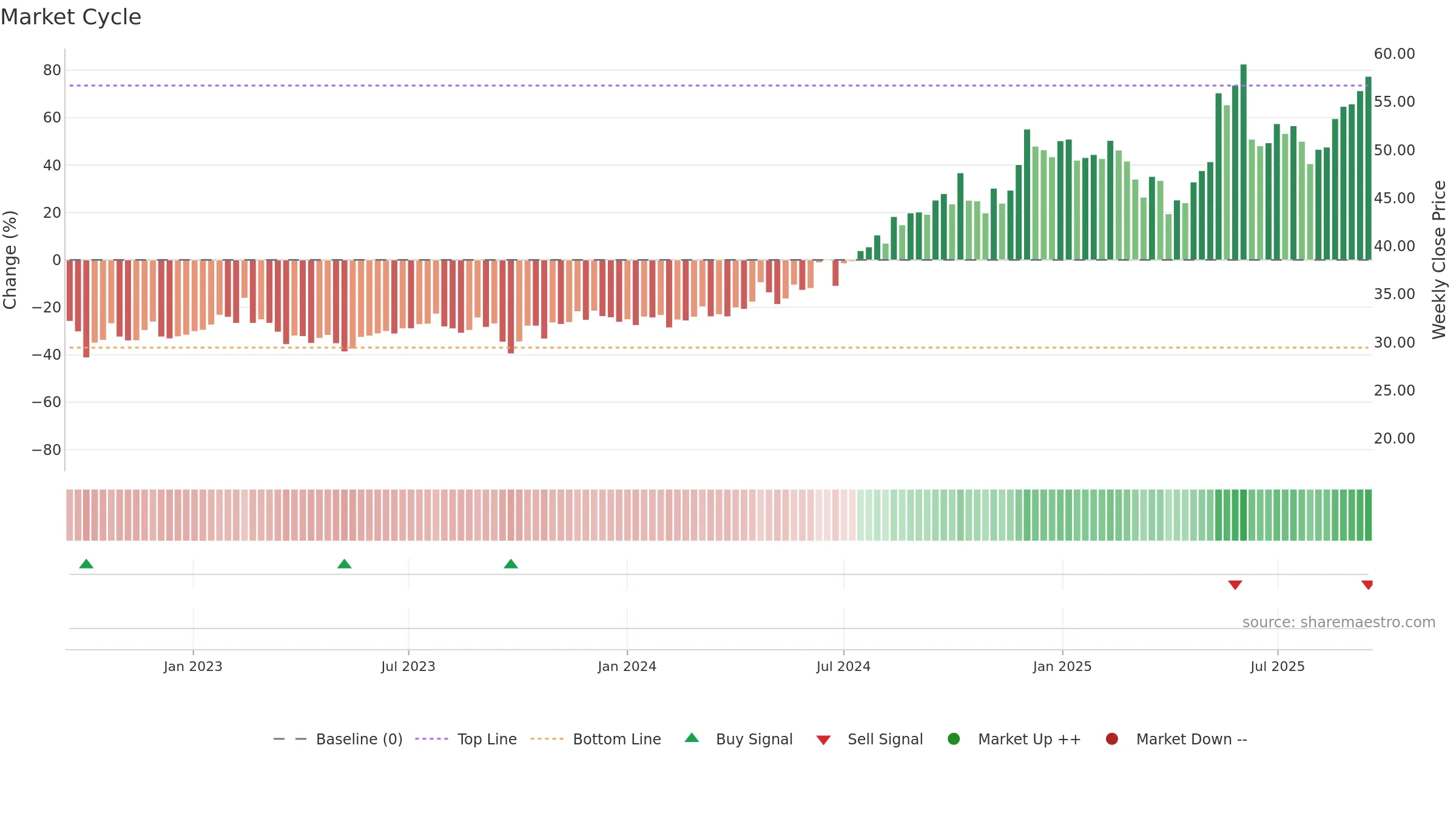The height and width of the screenshot is (819, 1456).
Task: Click the source: sharemaestro.com text
Action: coord(1339,622)
